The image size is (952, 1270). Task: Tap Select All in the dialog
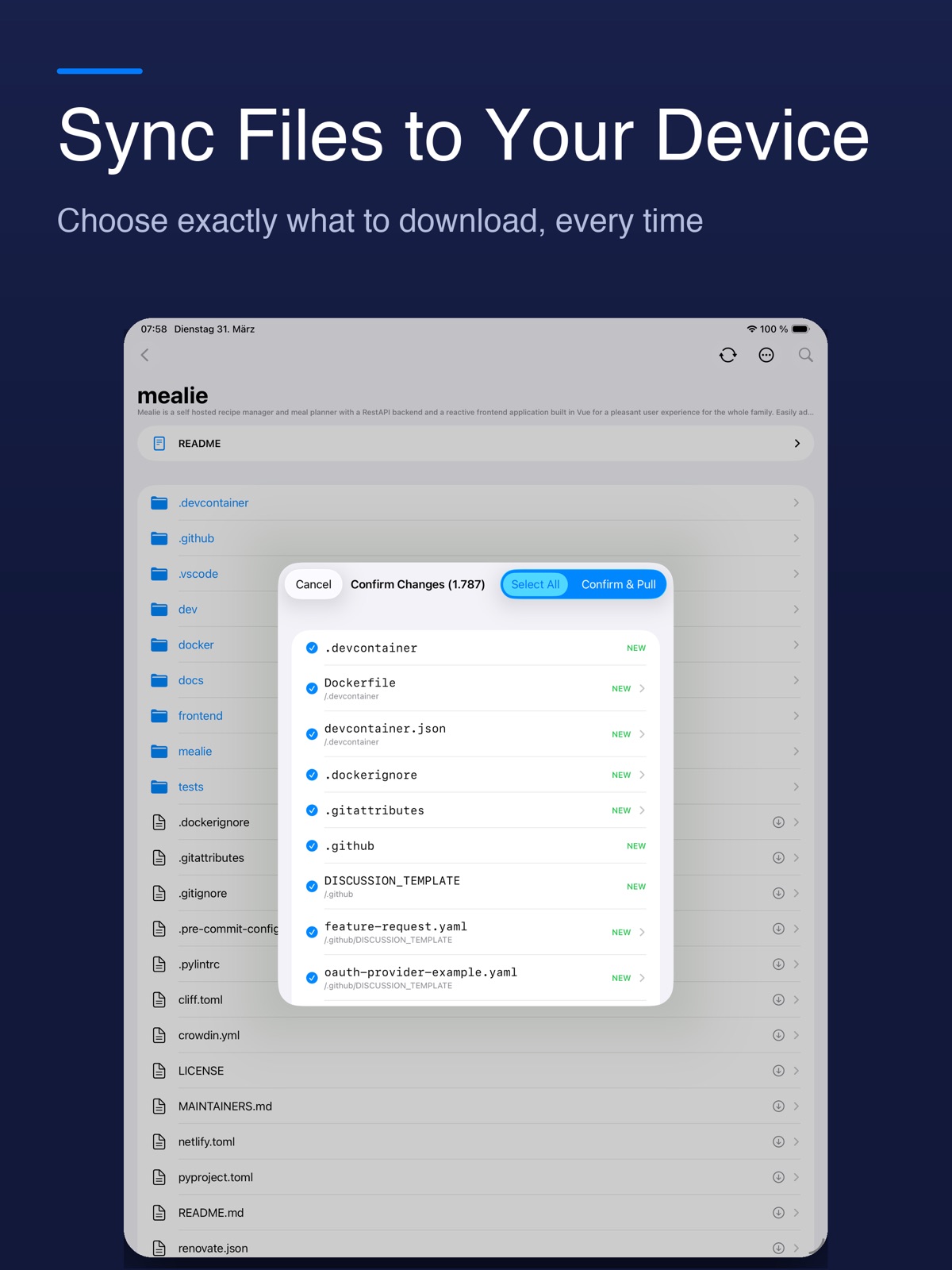coord(535,584)
